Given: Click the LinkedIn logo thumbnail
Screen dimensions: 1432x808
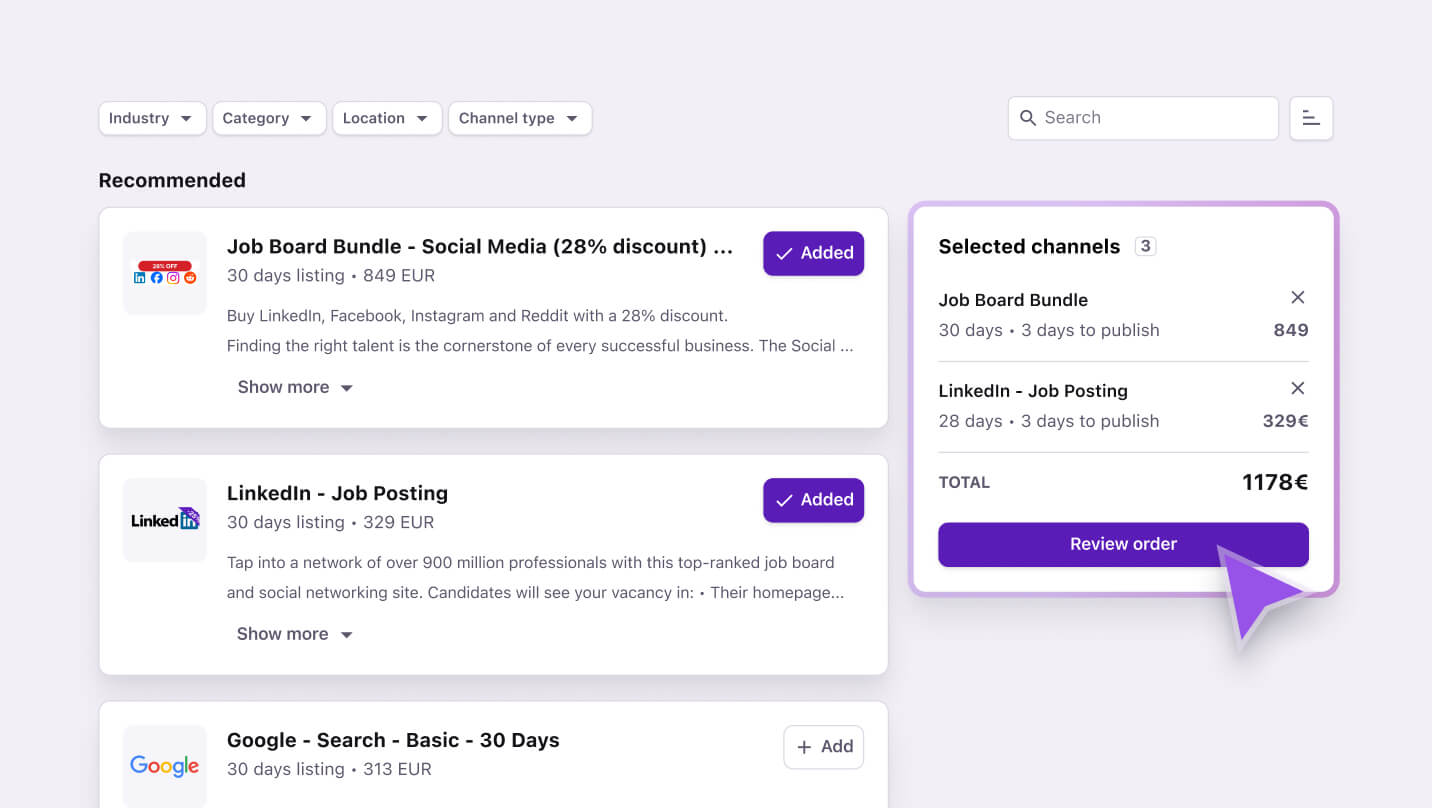Looking at the screenshot, I should coord(165,520).
